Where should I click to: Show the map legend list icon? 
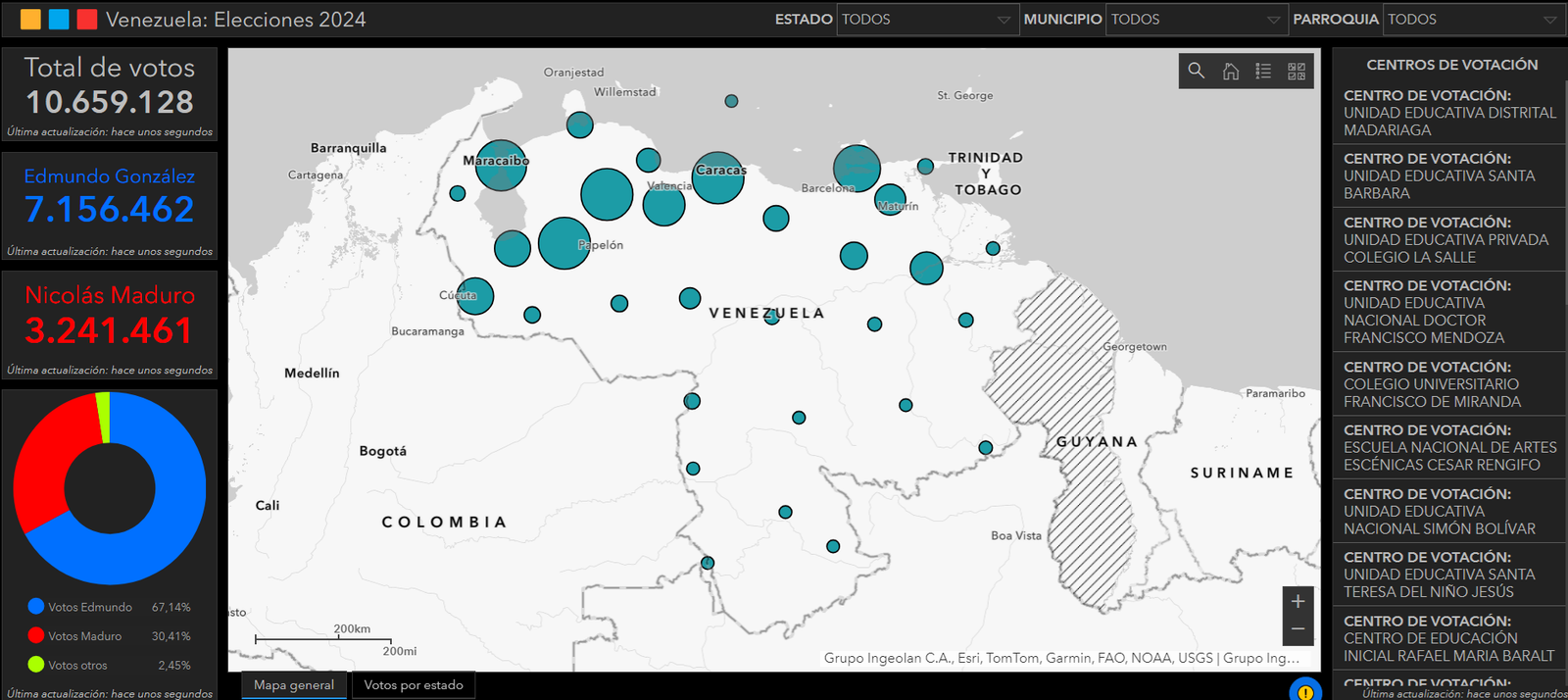pos(1263,71)
